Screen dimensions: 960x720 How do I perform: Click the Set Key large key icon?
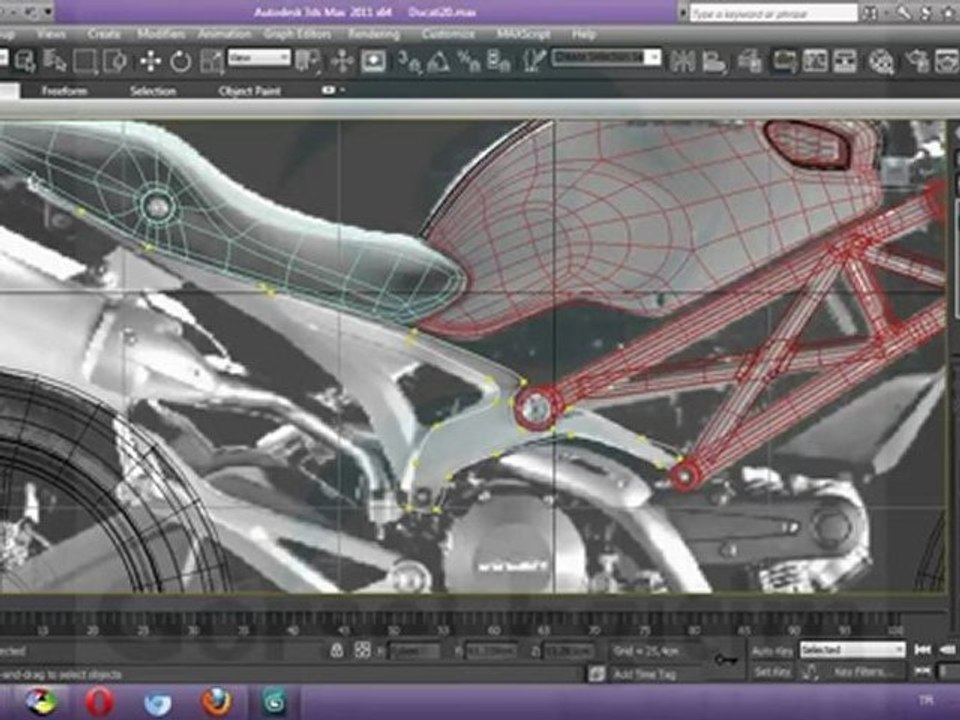726,660
